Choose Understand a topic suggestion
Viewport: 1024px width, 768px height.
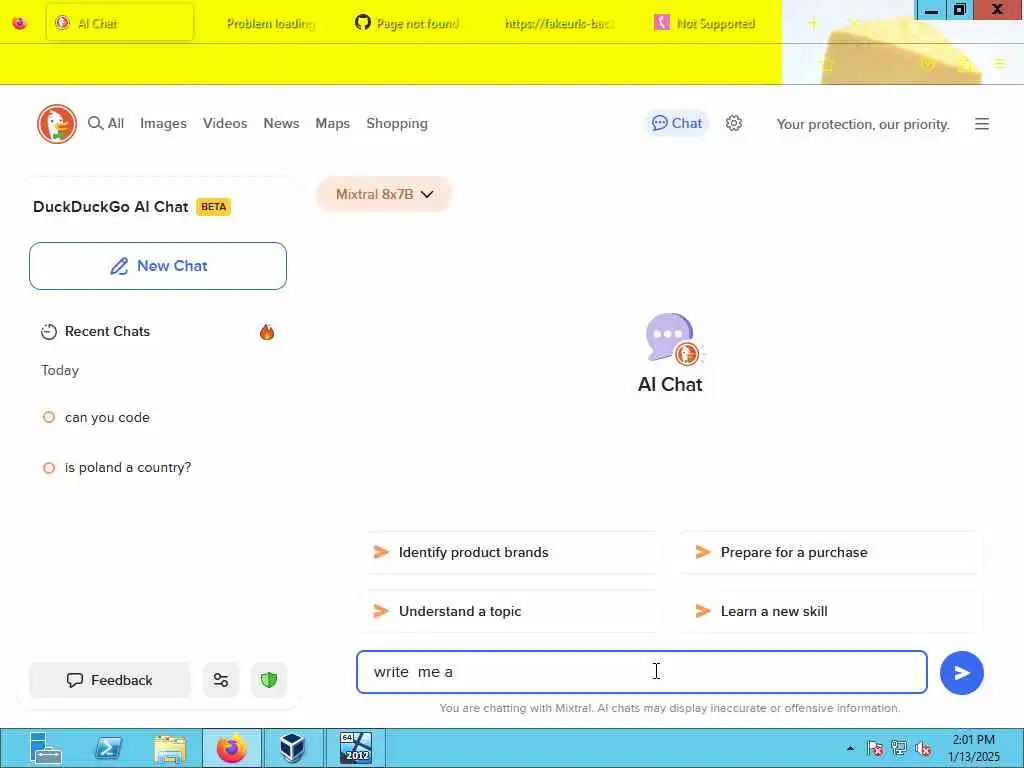pyautogui.click(x=510, y=611)
